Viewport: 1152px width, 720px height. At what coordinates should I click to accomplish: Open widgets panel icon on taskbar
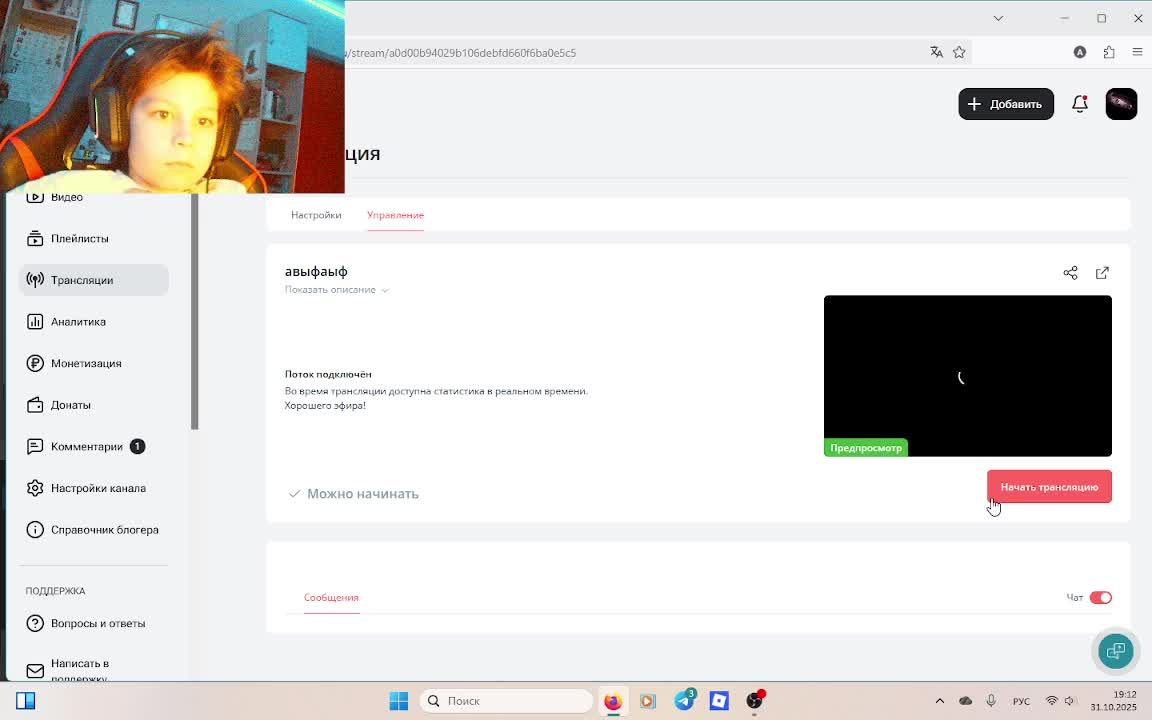pyautogui.click(x=26, y=701)
